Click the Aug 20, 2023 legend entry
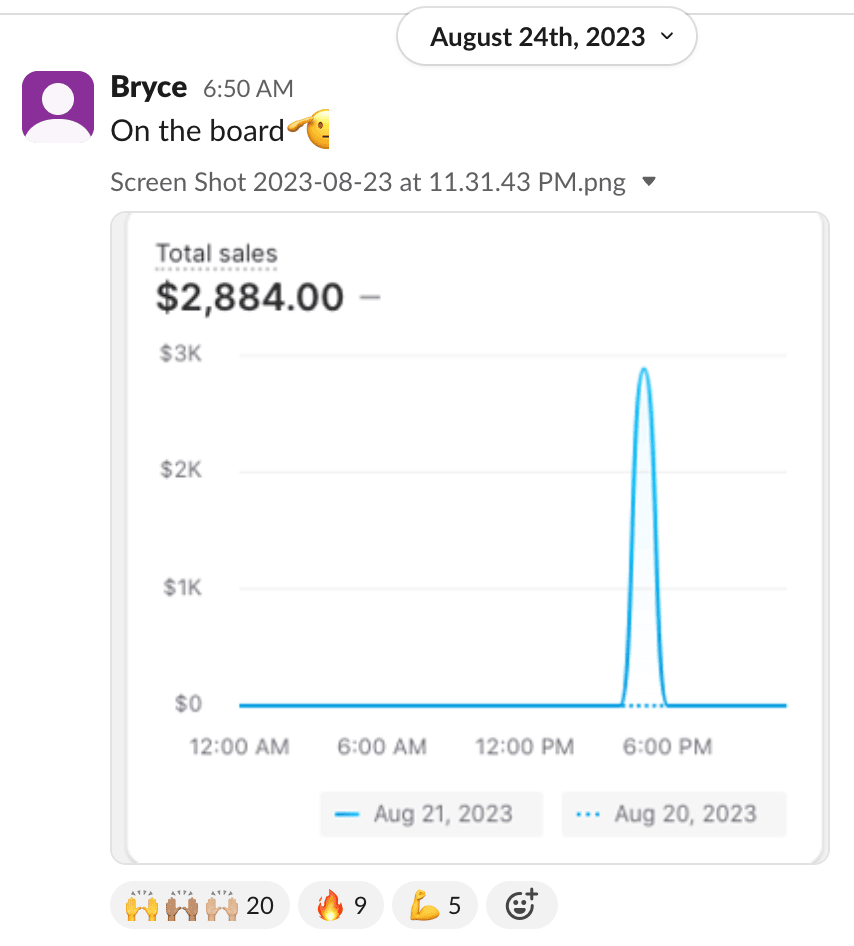The height and width of the screenshot is (946, 854). 673,814
